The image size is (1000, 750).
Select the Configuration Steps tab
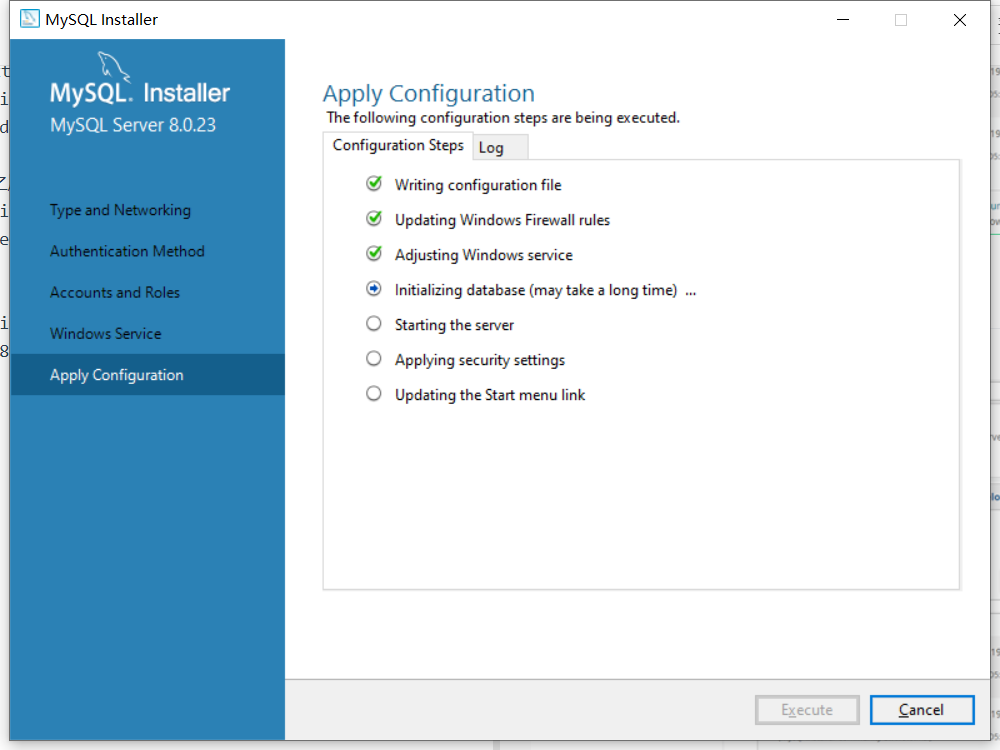398,145
